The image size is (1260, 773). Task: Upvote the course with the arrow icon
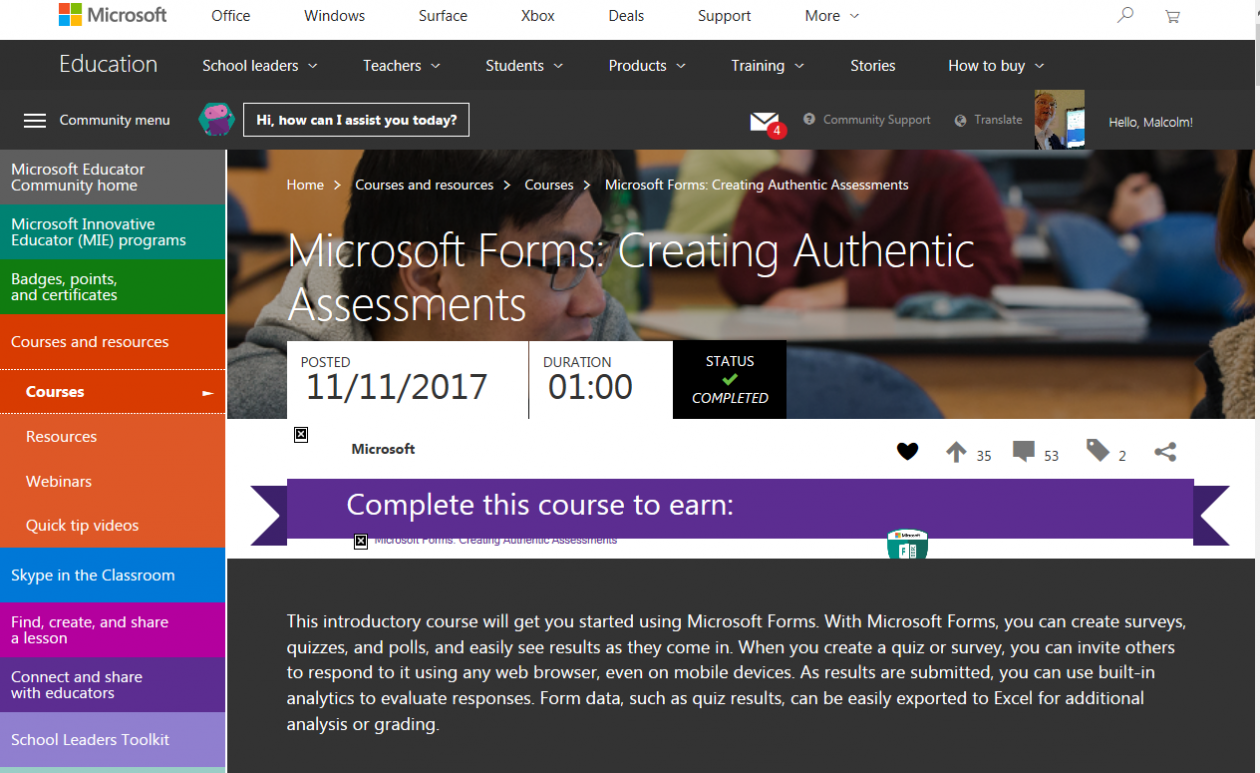click(x=956, y=452)
